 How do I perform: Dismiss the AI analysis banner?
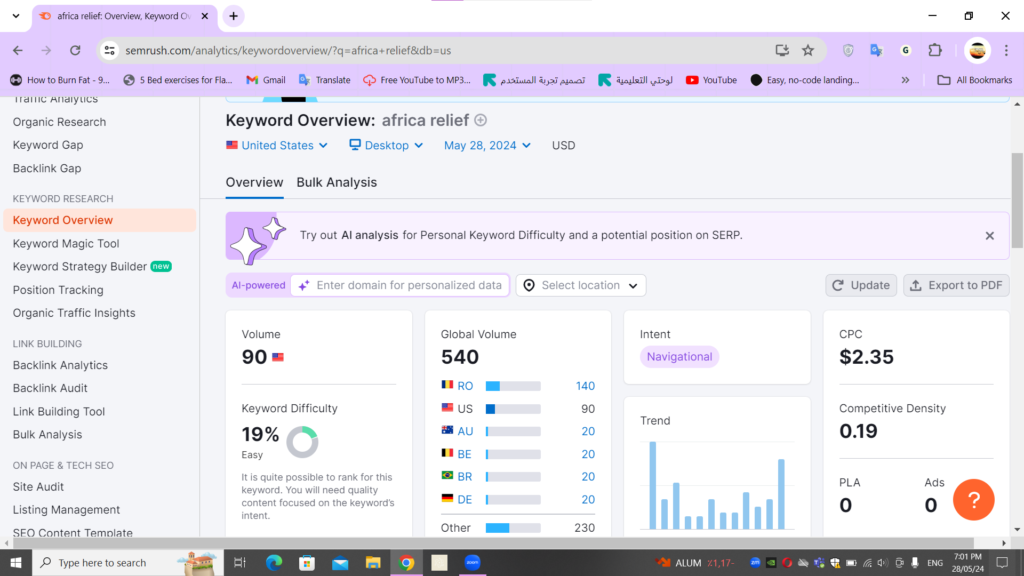tap(989, 235)
